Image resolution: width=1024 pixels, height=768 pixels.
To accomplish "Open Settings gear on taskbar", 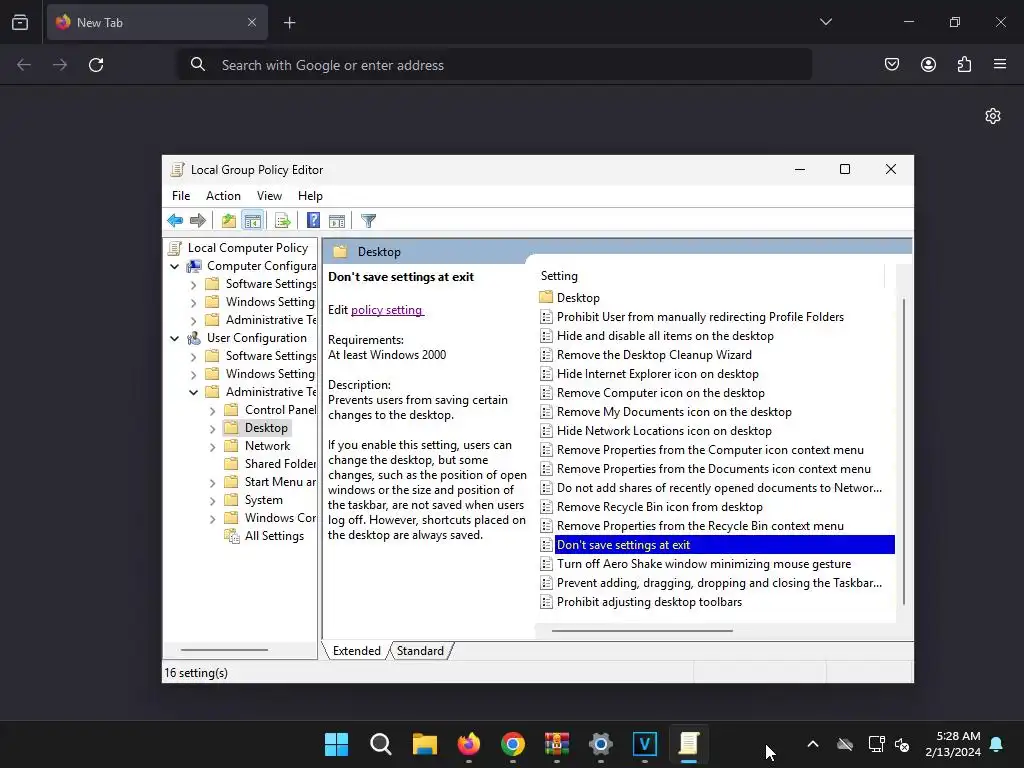I will (x=600, y=744).
